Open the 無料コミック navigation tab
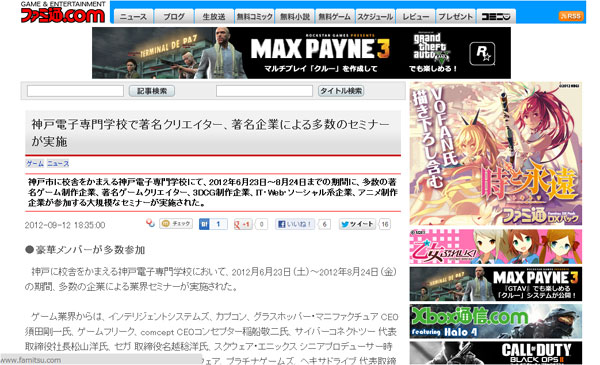Image resolution: width=600 pixels, height=365 pixels. point(254,16)
